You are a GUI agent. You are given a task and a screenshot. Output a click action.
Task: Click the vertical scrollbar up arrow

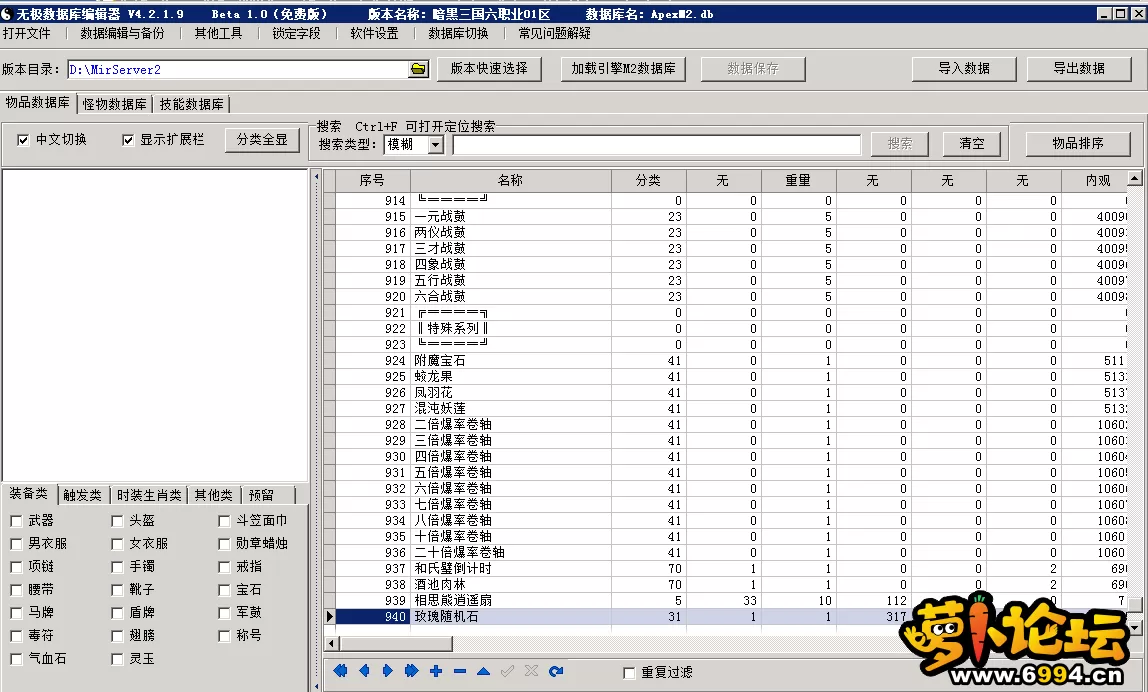point(1135,179)
